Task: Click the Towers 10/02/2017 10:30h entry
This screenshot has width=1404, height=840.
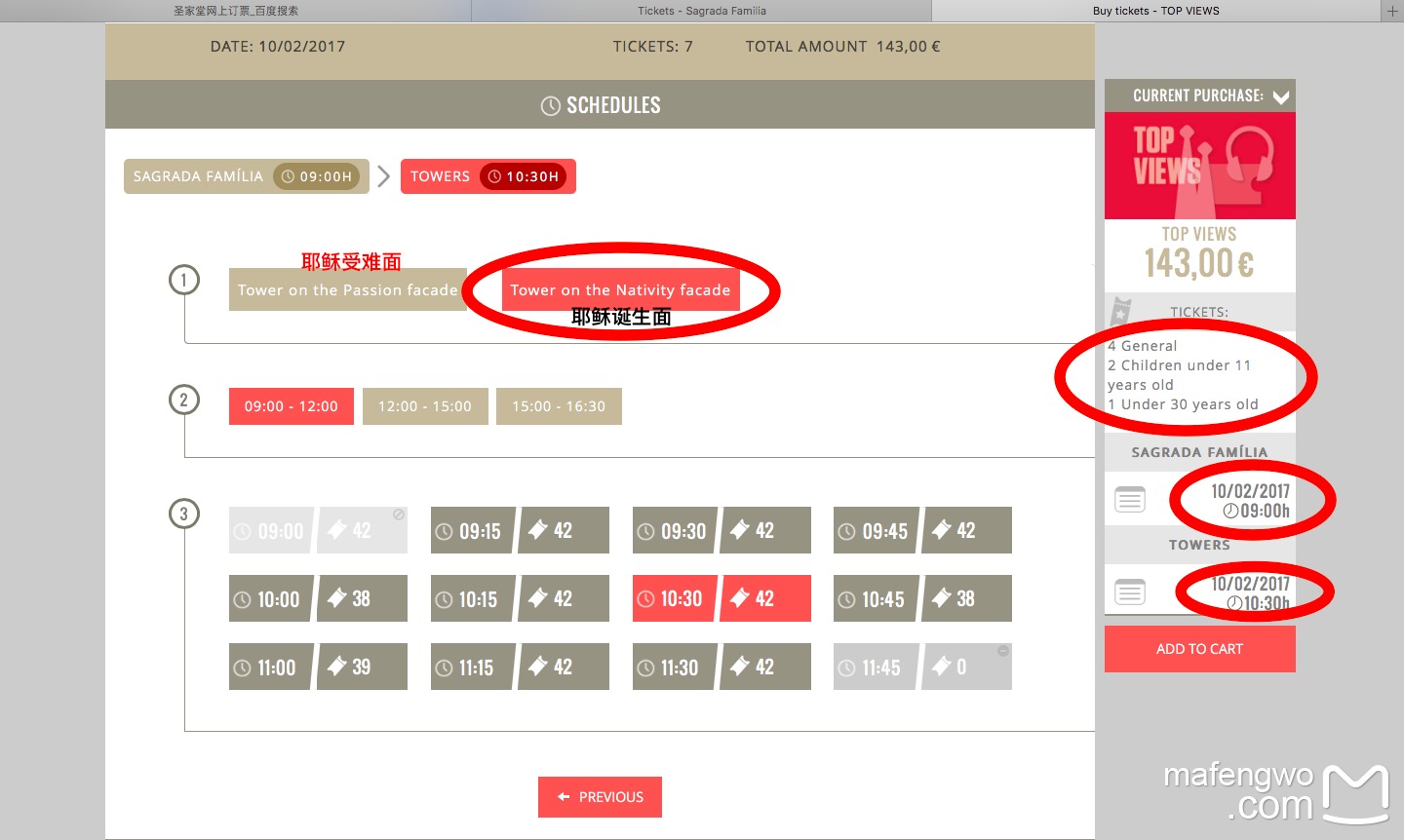Action: (1250, 592)
